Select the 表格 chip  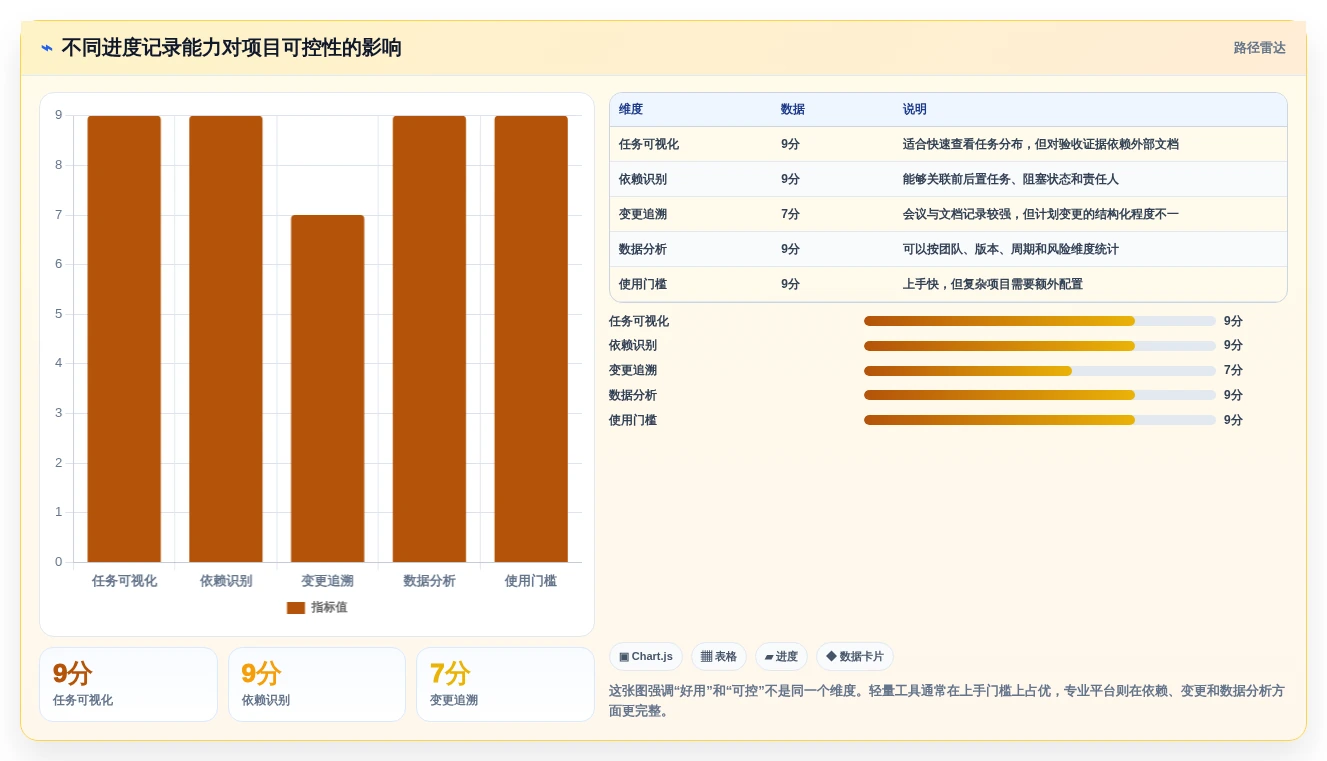coord(719,657)
